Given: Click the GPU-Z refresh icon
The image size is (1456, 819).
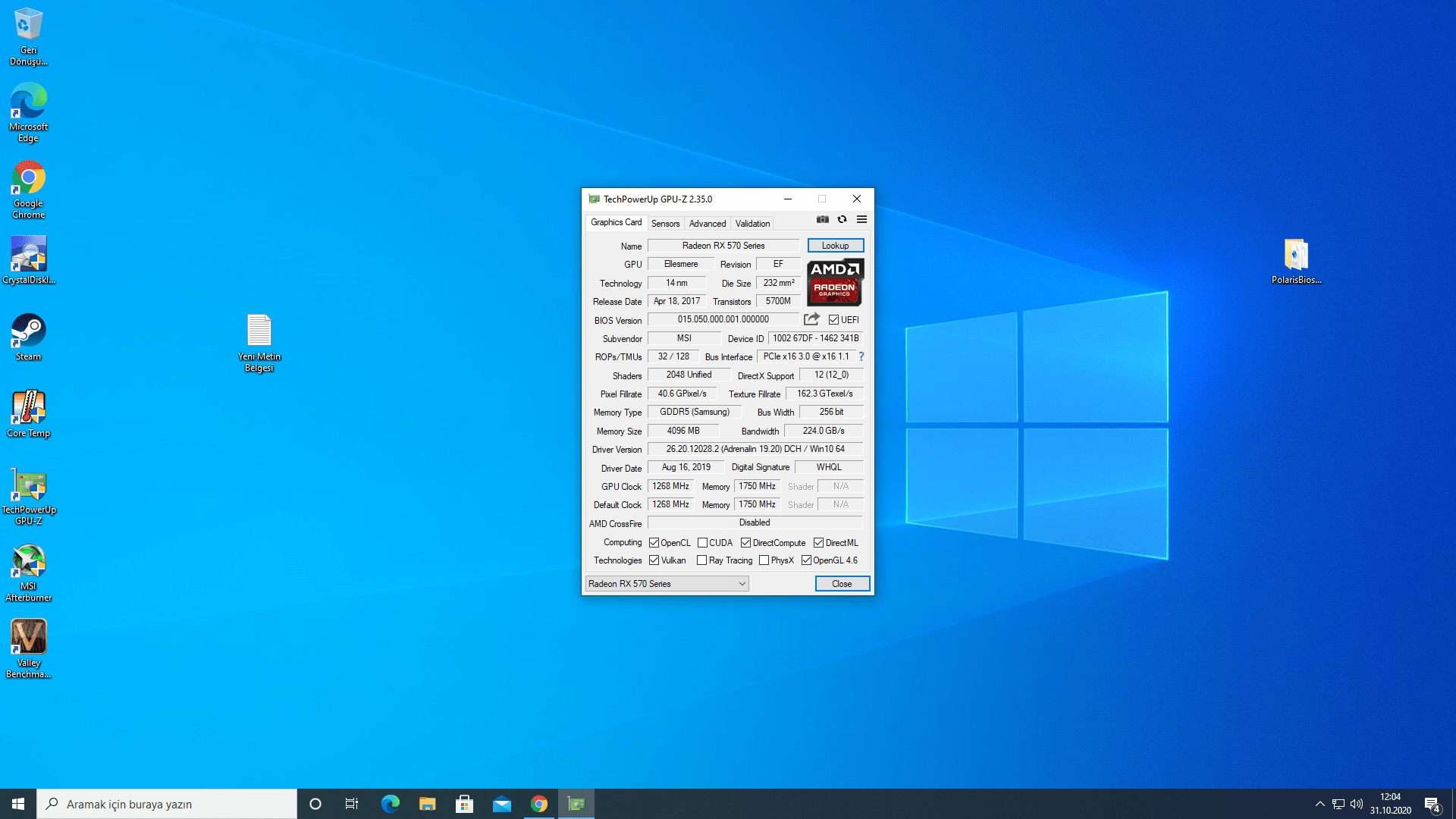Looking at the screenshot, I should point(842,220).
